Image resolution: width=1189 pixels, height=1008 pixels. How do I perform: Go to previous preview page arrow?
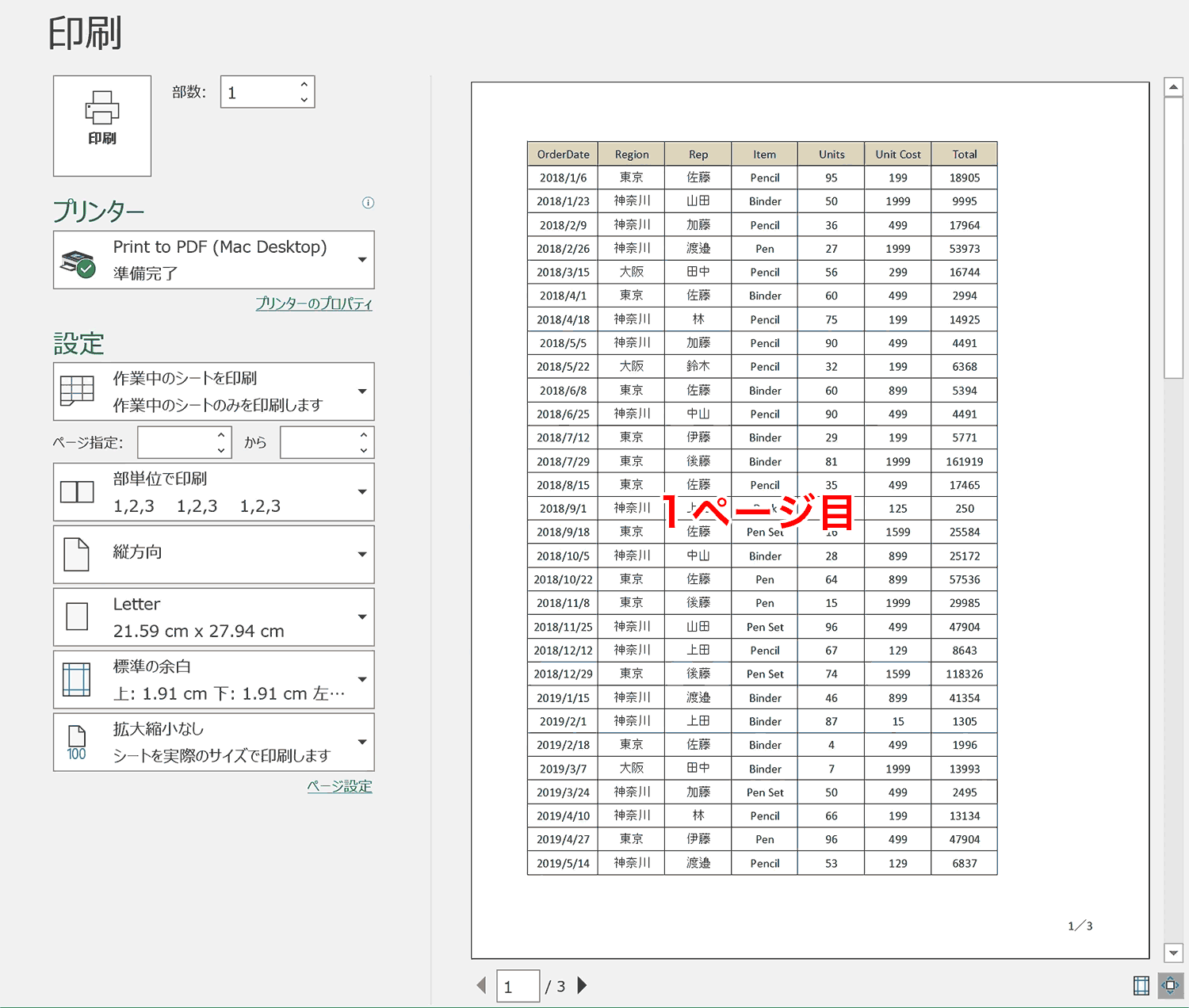481,986
